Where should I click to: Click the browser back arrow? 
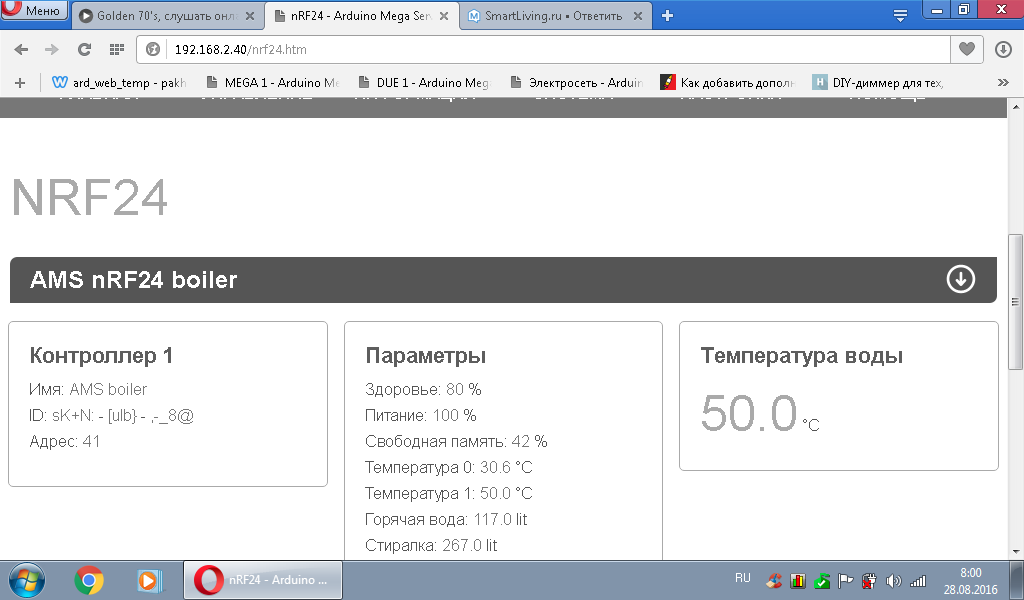[22, 50]
